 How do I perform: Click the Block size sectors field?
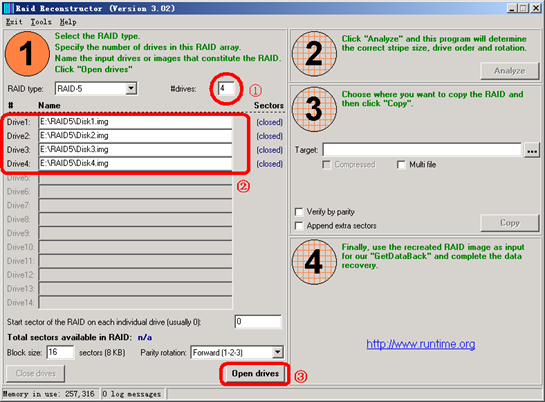(x=60, y=352)
